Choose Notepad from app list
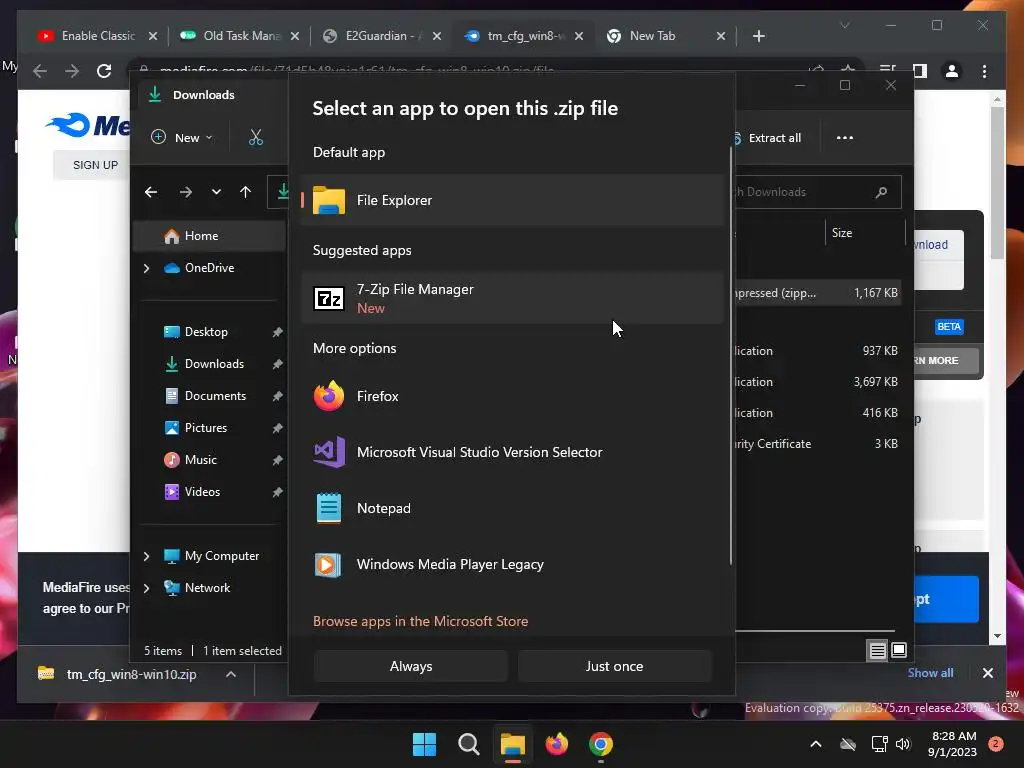Viewport: 1024px width, 768px height. pyautogui.click(x=513, y=508)
